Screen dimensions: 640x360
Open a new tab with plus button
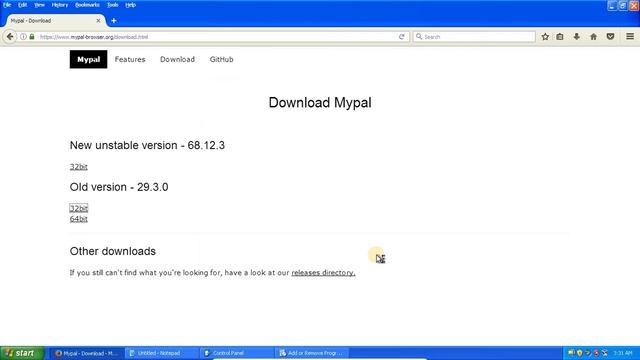pos(114,20)
